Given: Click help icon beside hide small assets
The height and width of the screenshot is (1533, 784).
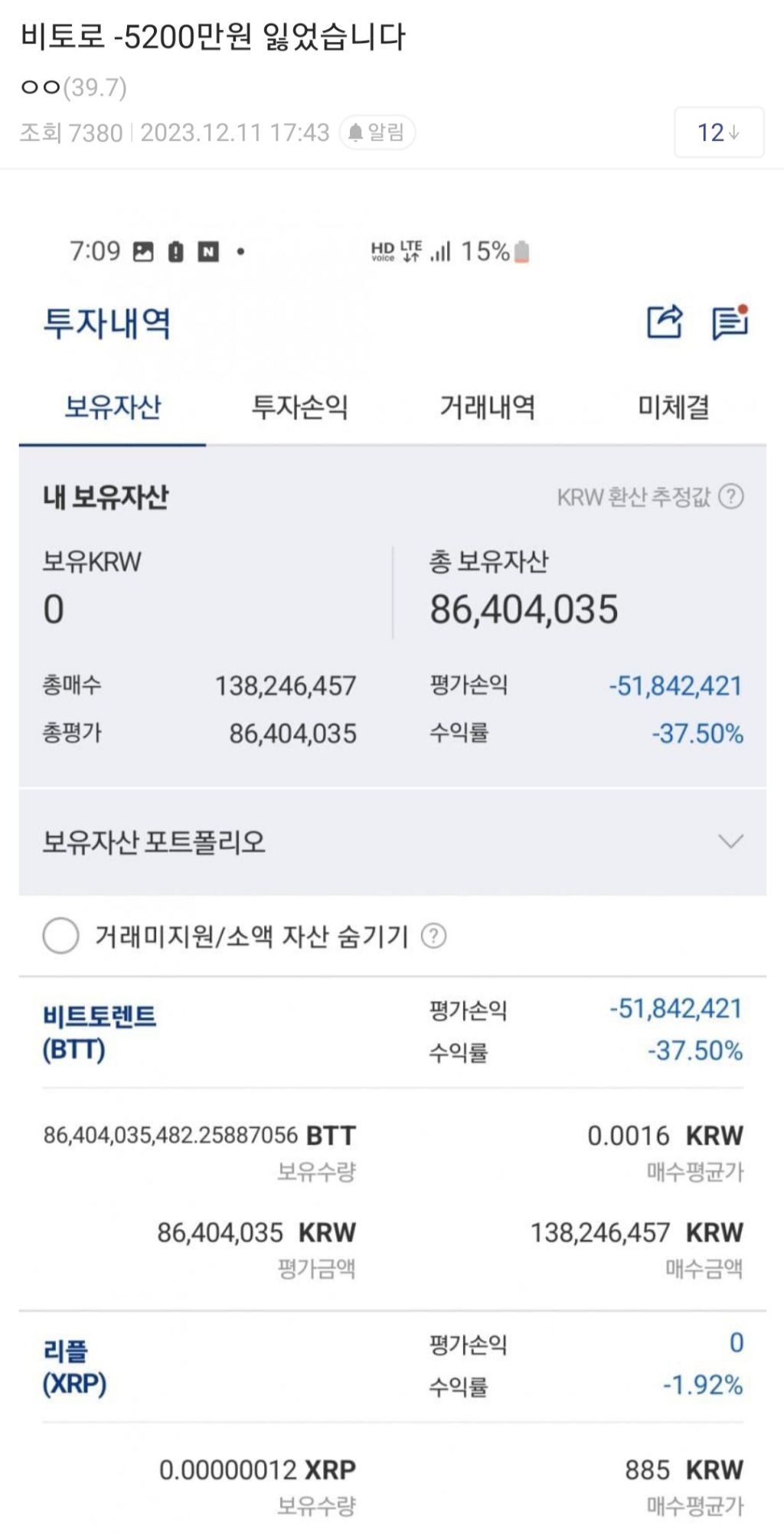Looking at the screenshot, I should [x=434, y=936].
